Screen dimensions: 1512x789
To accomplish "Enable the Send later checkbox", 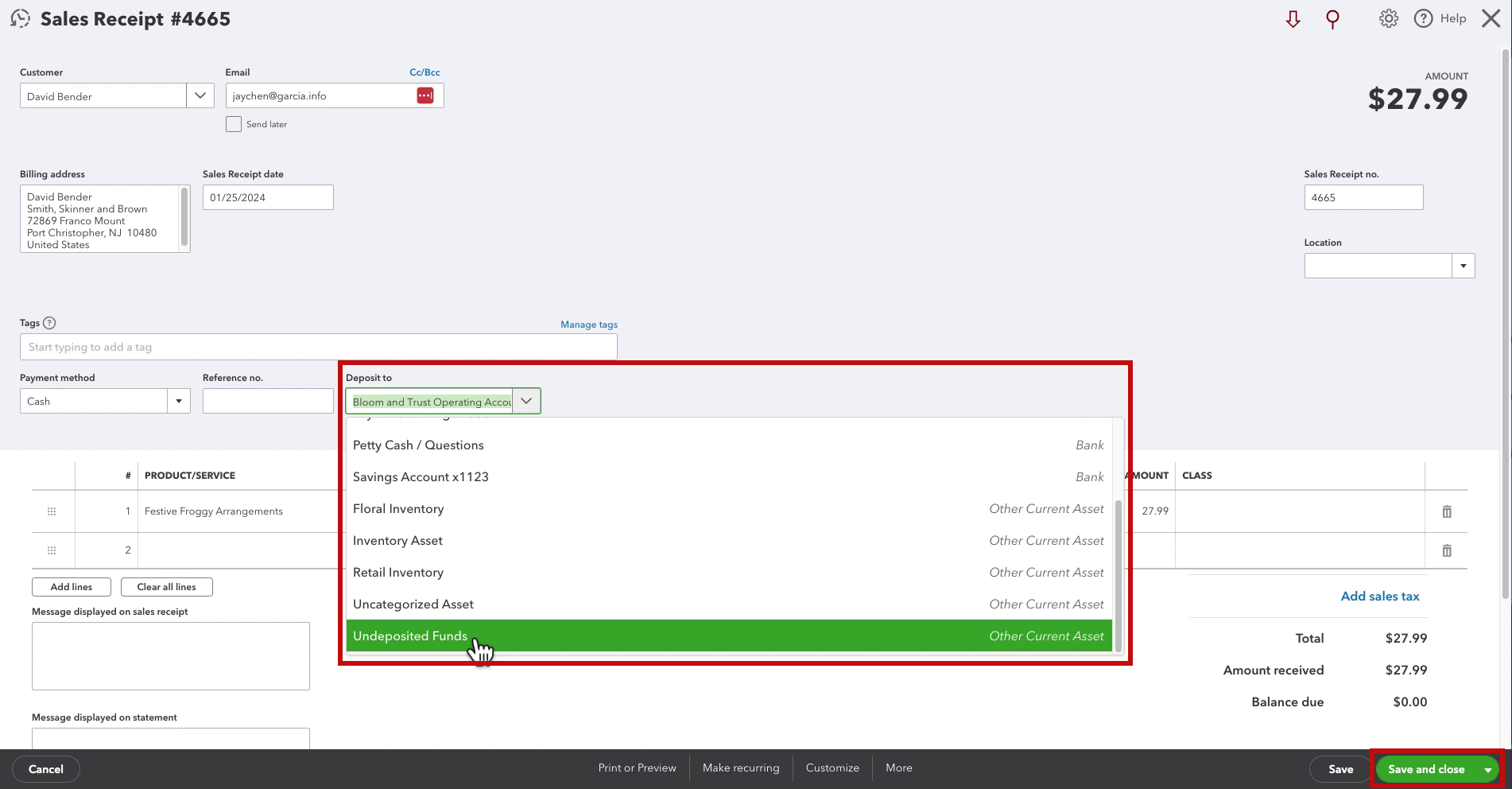I will (234, 124).
